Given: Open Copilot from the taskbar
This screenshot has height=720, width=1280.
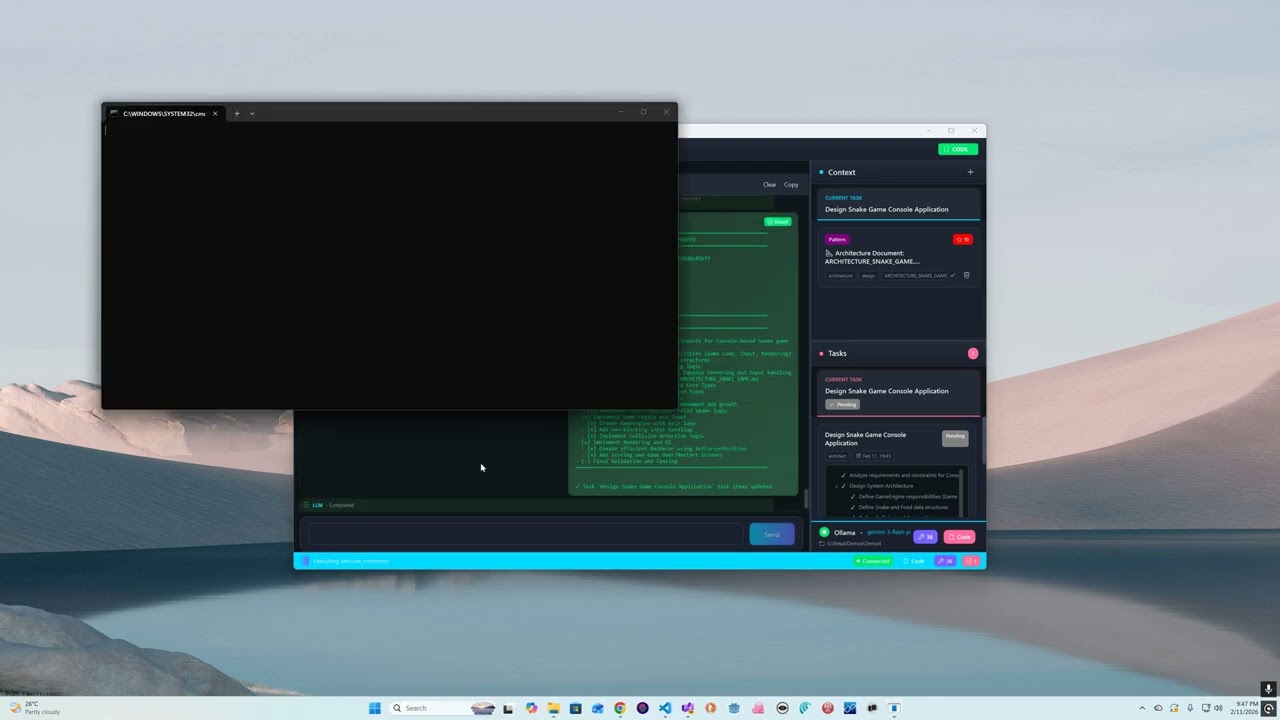Looking at the screenshot, I should coord(531,708).
